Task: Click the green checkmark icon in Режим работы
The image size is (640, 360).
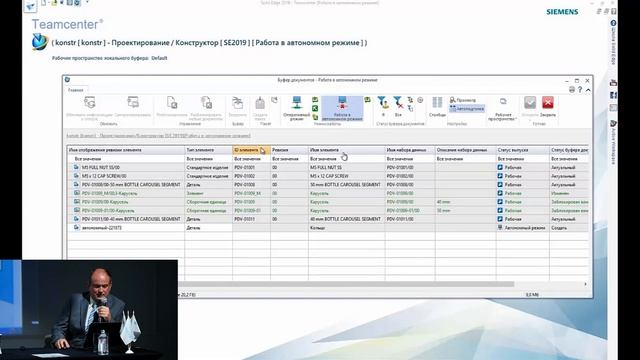Action: click(315, 100)
